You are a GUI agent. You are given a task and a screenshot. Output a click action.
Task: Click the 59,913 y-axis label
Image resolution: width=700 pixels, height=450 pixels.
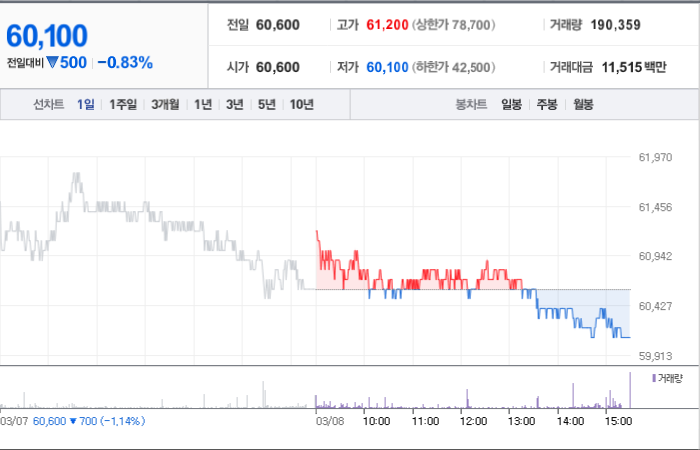pyautogui.click(x=655, y=356)
